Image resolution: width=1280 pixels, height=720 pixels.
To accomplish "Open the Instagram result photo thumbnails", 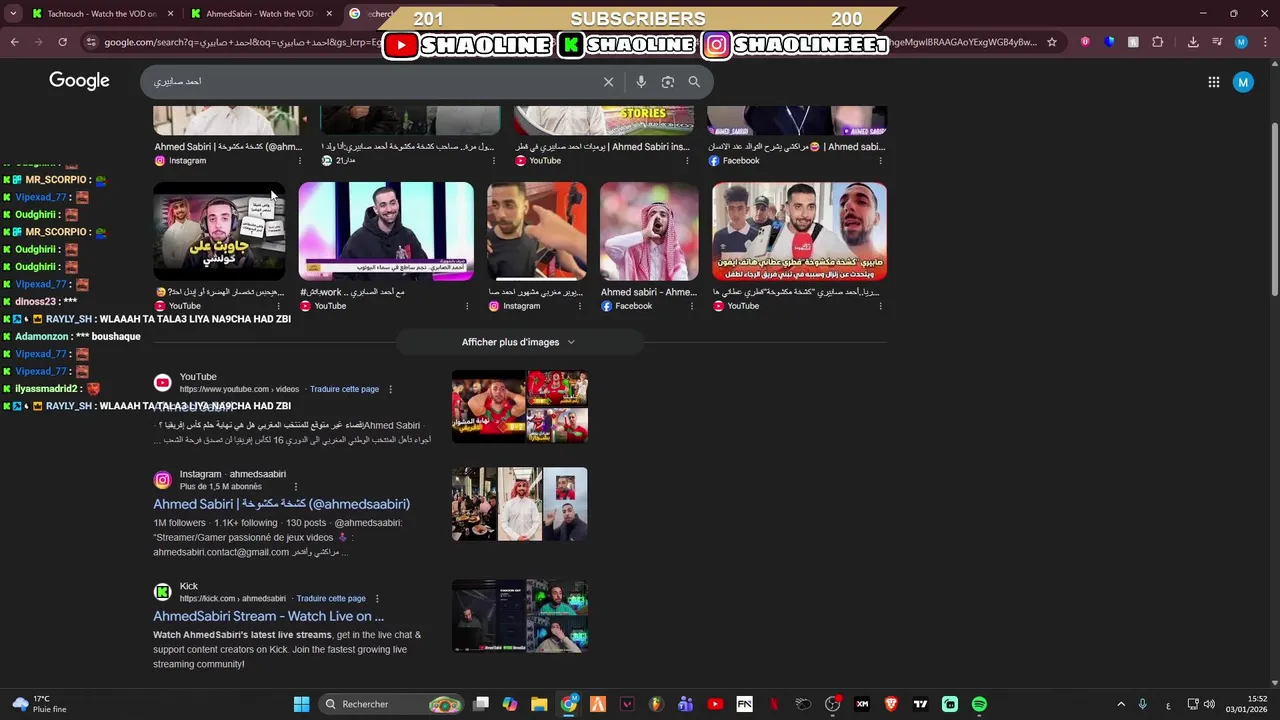I will point(520,504).
